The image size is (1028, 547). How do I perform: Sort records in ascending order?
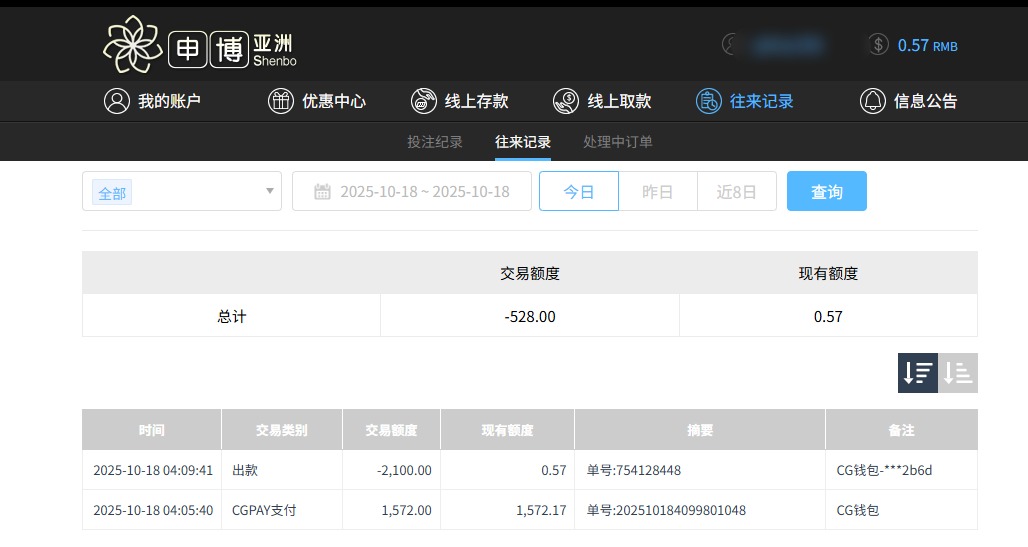[958, 373]
